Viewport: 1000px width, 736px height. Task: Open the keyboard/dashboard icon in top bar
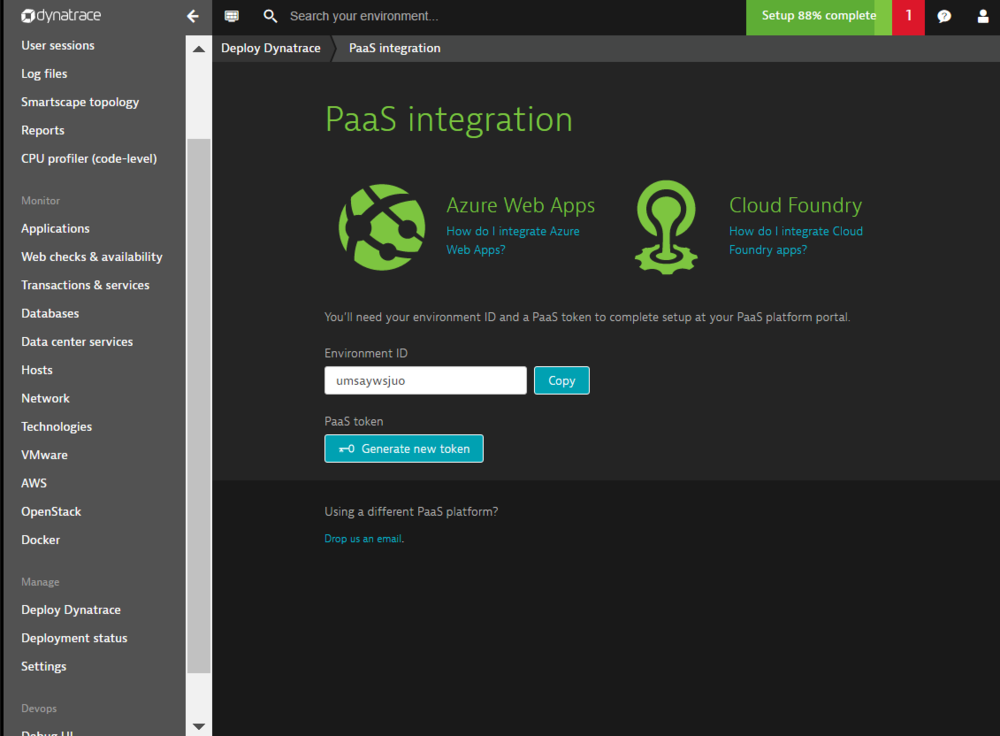[x=232, y=16]
